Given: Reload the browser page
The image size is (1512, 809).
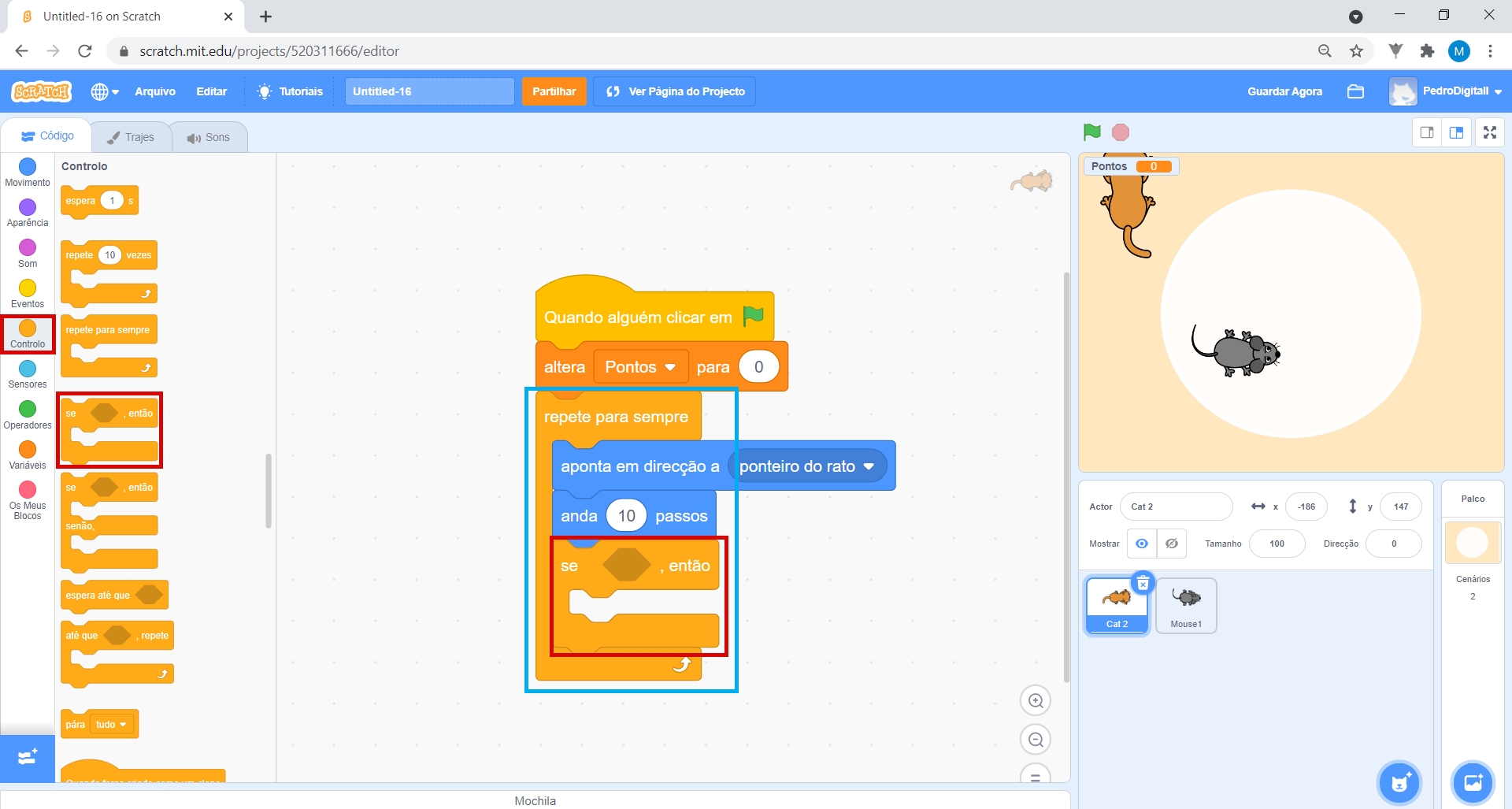Looking at the screenshot, I should click(85, 51).
